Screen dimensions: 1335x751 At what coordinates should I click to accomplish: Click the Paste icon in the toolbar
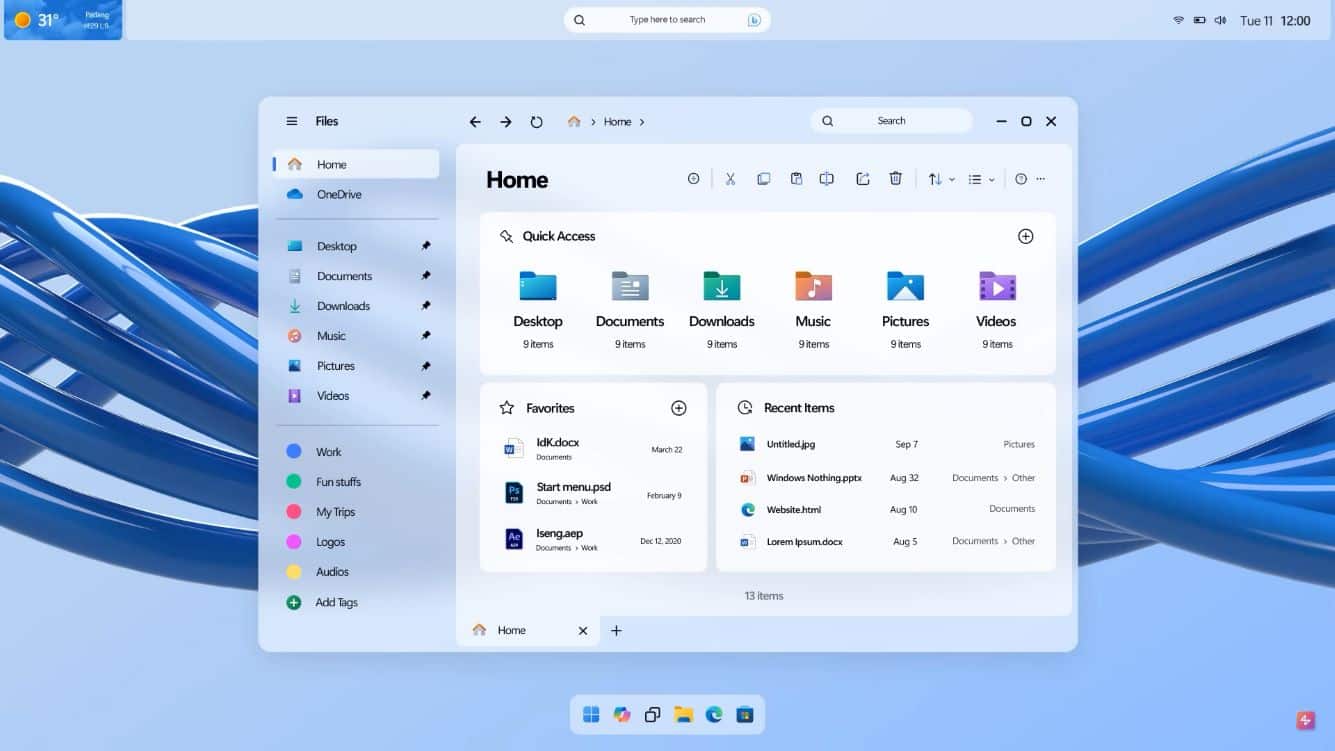796,178
